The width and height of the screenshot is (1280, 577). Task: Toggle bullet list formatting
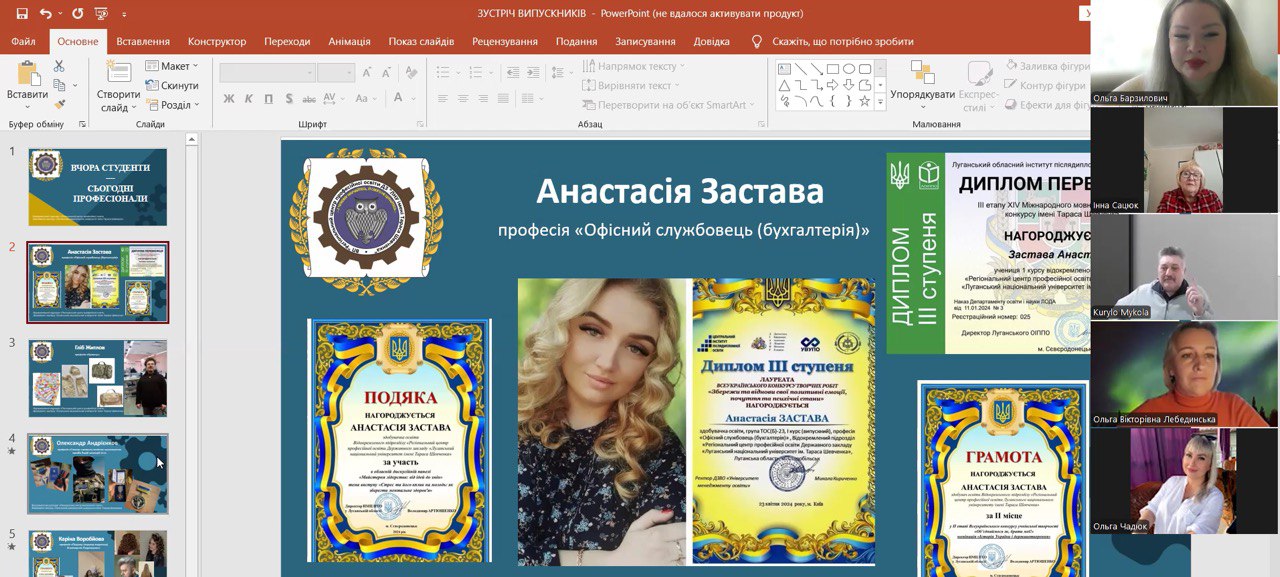click(441, 72)
